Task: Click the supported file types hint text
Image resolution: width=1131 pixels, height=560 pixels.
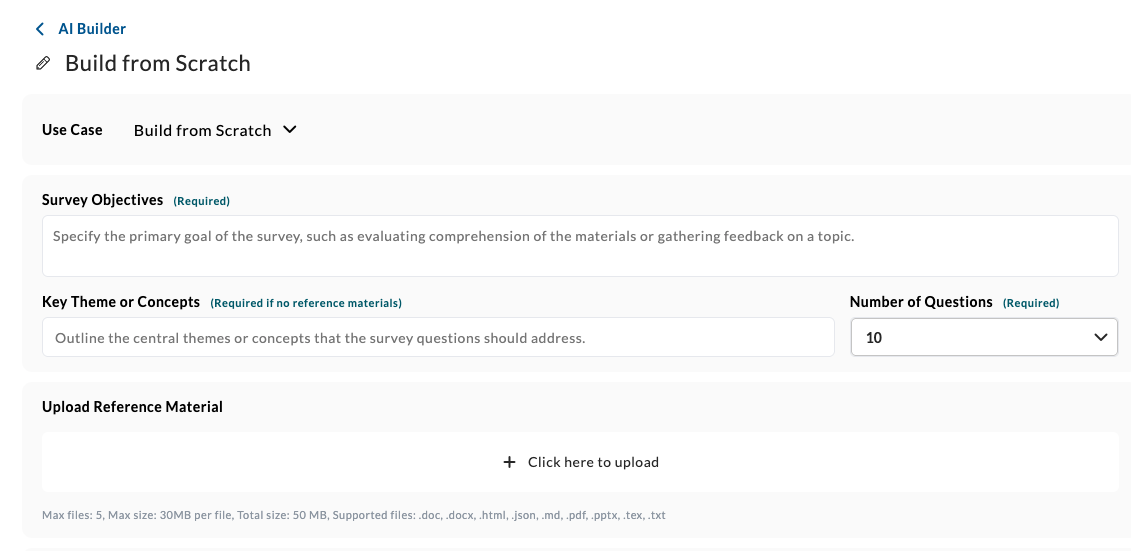Action: (x=353, y=515)
